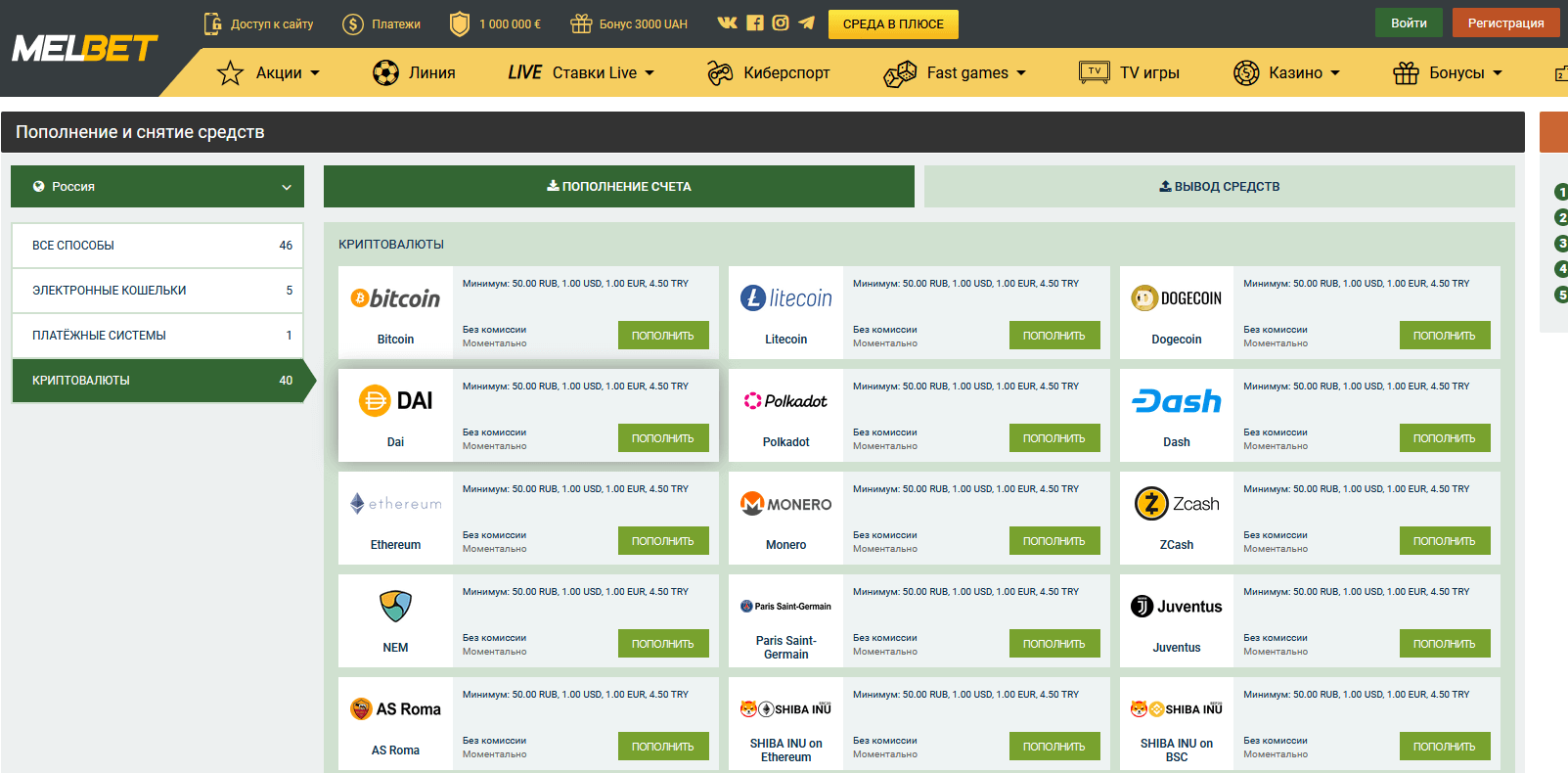
Task: Click ПОПОЛНИТЬ for Monero
Action: click(1054, 541)
